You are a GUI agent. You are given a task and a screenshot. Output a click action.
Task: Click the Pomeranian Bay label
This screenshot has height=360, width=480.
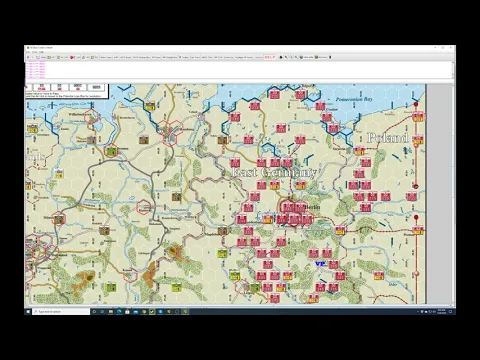pos(353,99)
